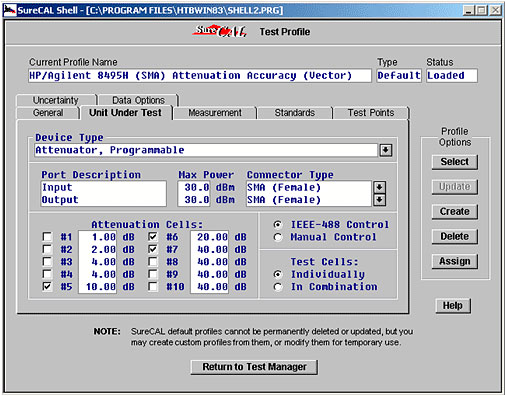Uncheck attenuation cell #6 checkbox

tap(153, 237)
